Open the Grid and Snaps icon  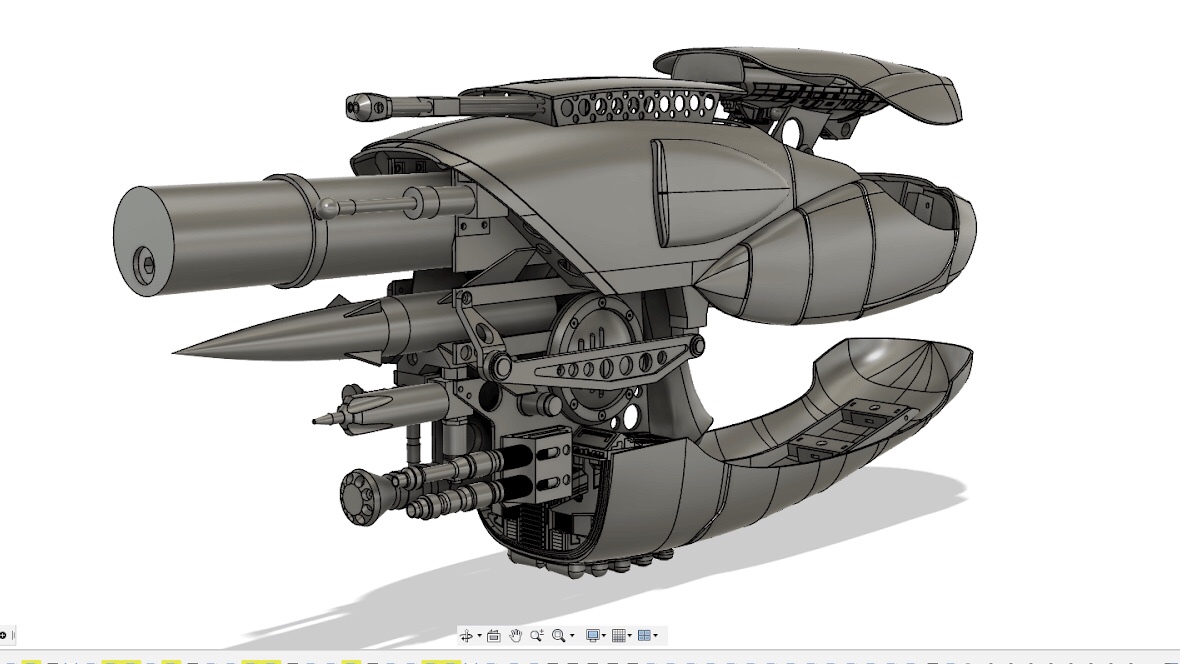619,636
